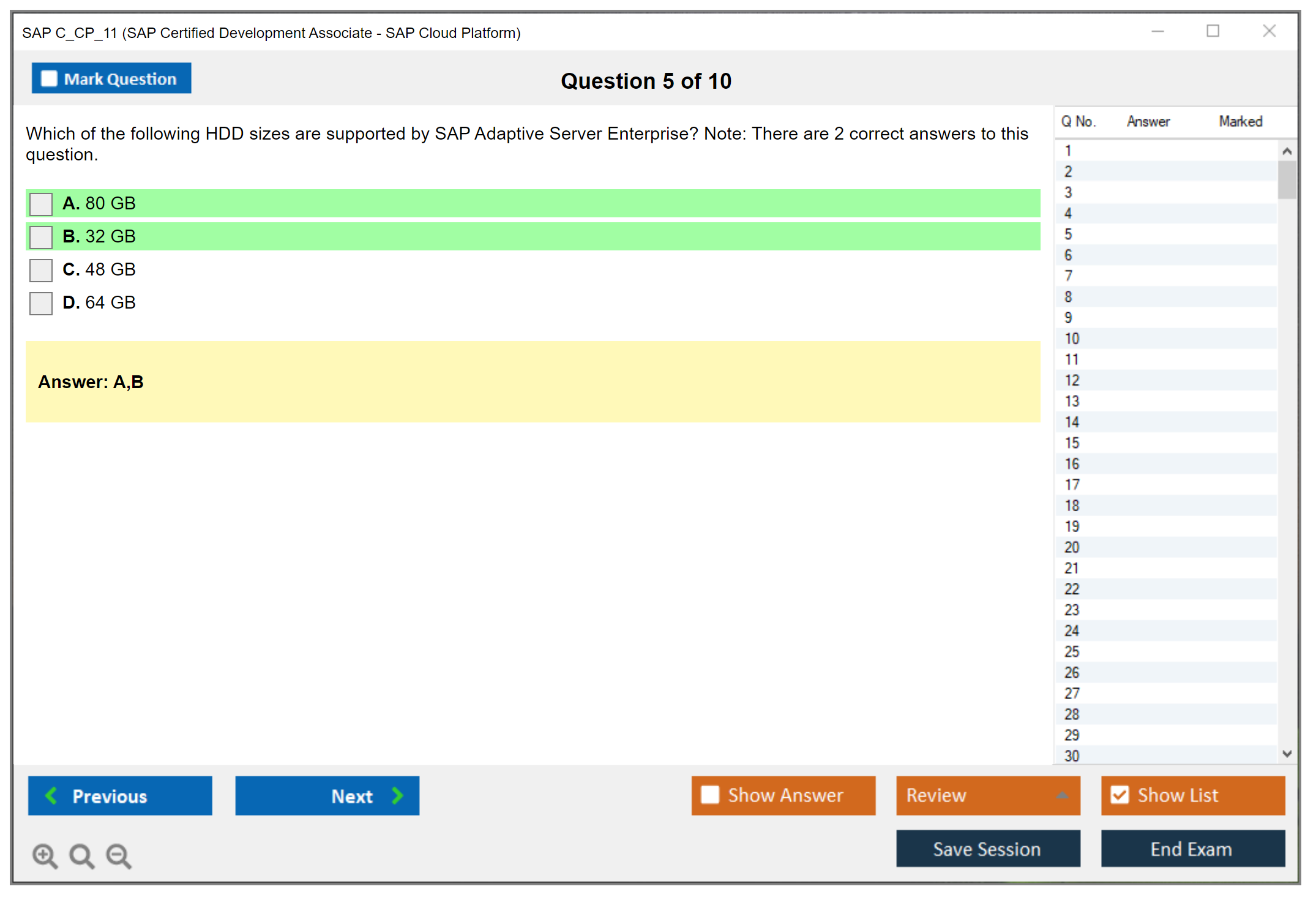Jump to question 25 in the list
The width and height of the screenshot is (1316, 900).
click(x=1072, y=651)
